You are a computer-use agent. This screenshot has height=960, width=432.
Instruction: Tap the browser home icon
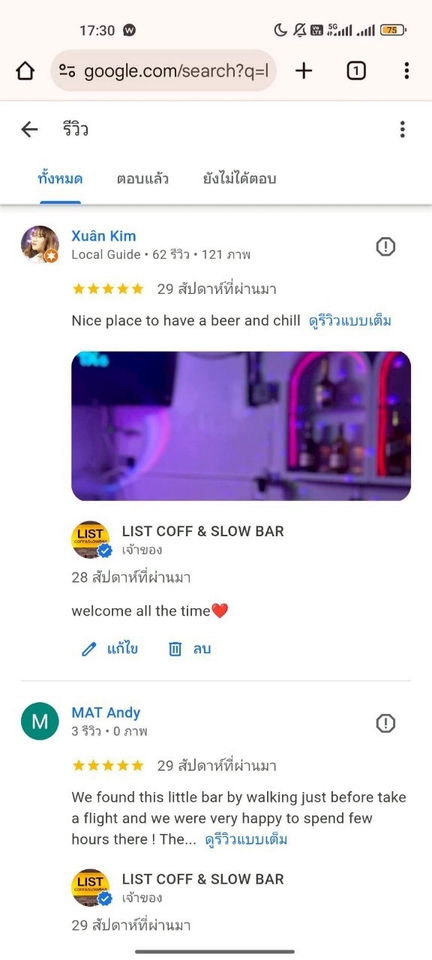pyautogui.click(x=25, y=71)
